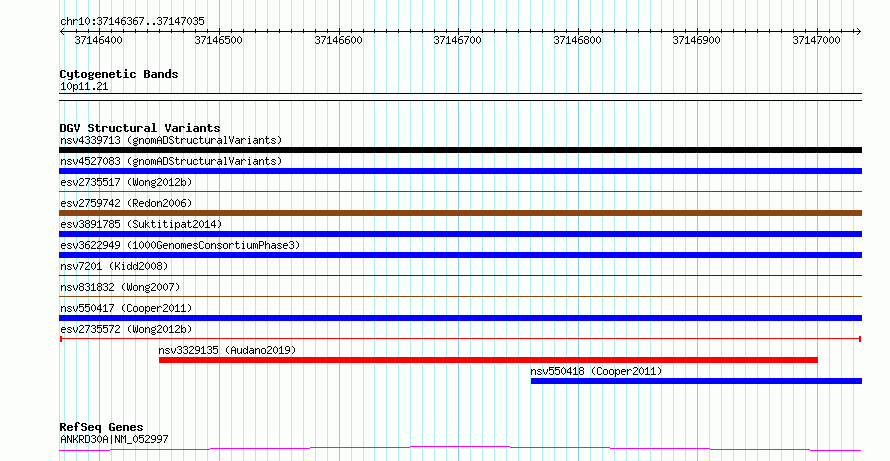Viewport: 890px width, 461px height.
Task: Click ruler tick label 37146700
Action: [x=457, y=40]
